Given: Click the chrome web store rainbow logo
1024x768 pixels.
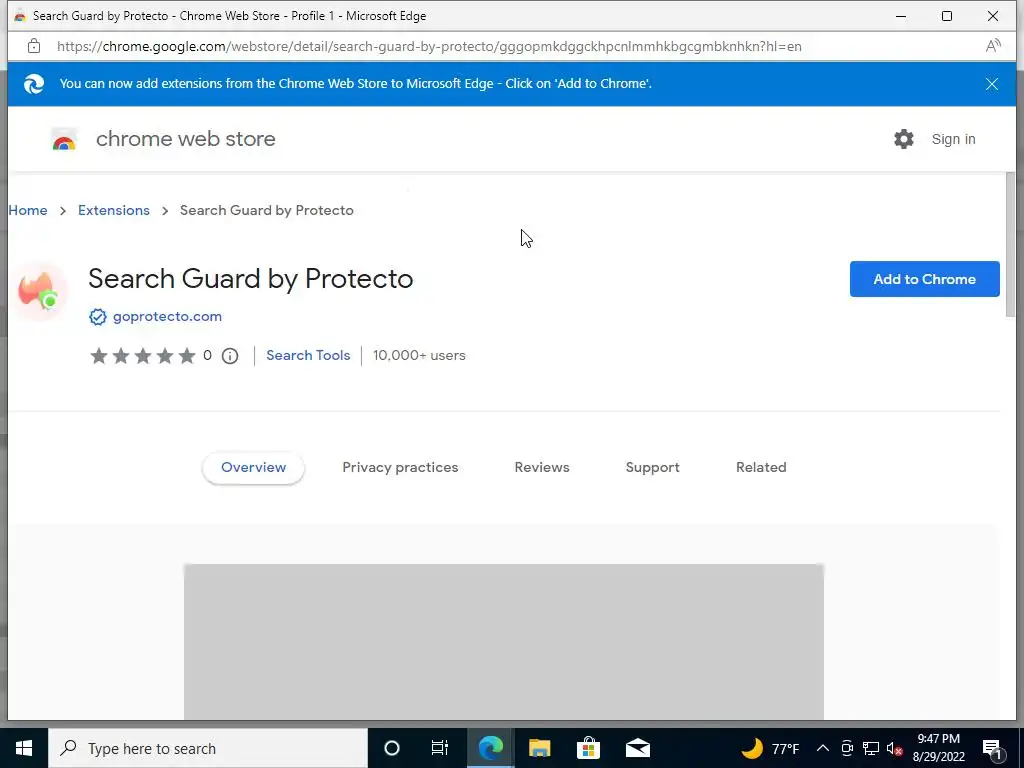Looking at the screenshot, I should 64,139.
